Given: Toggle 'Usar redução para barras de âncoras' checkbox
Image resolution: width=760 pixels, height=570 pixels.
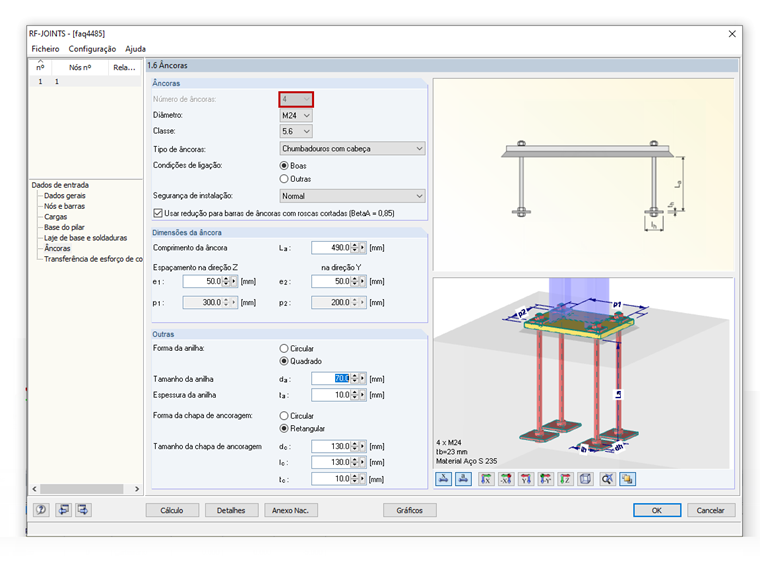Looking at the screenshot, I should click(x=158, y=213).
